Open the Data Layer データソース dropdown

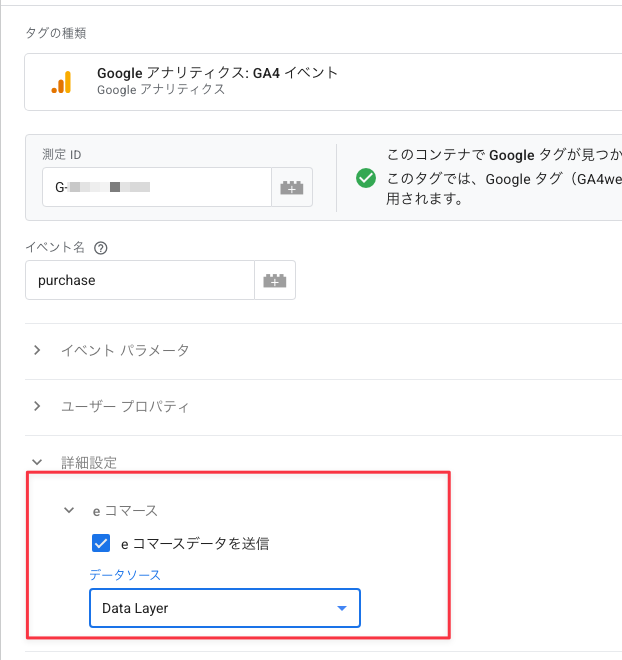pos(225,608)
